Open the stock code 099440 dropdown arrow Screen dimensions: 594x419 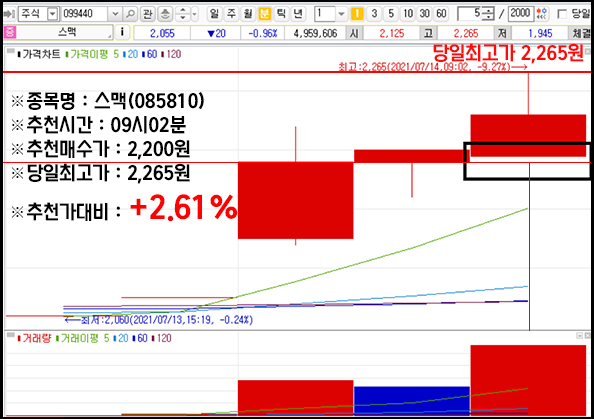click(115, 14)
